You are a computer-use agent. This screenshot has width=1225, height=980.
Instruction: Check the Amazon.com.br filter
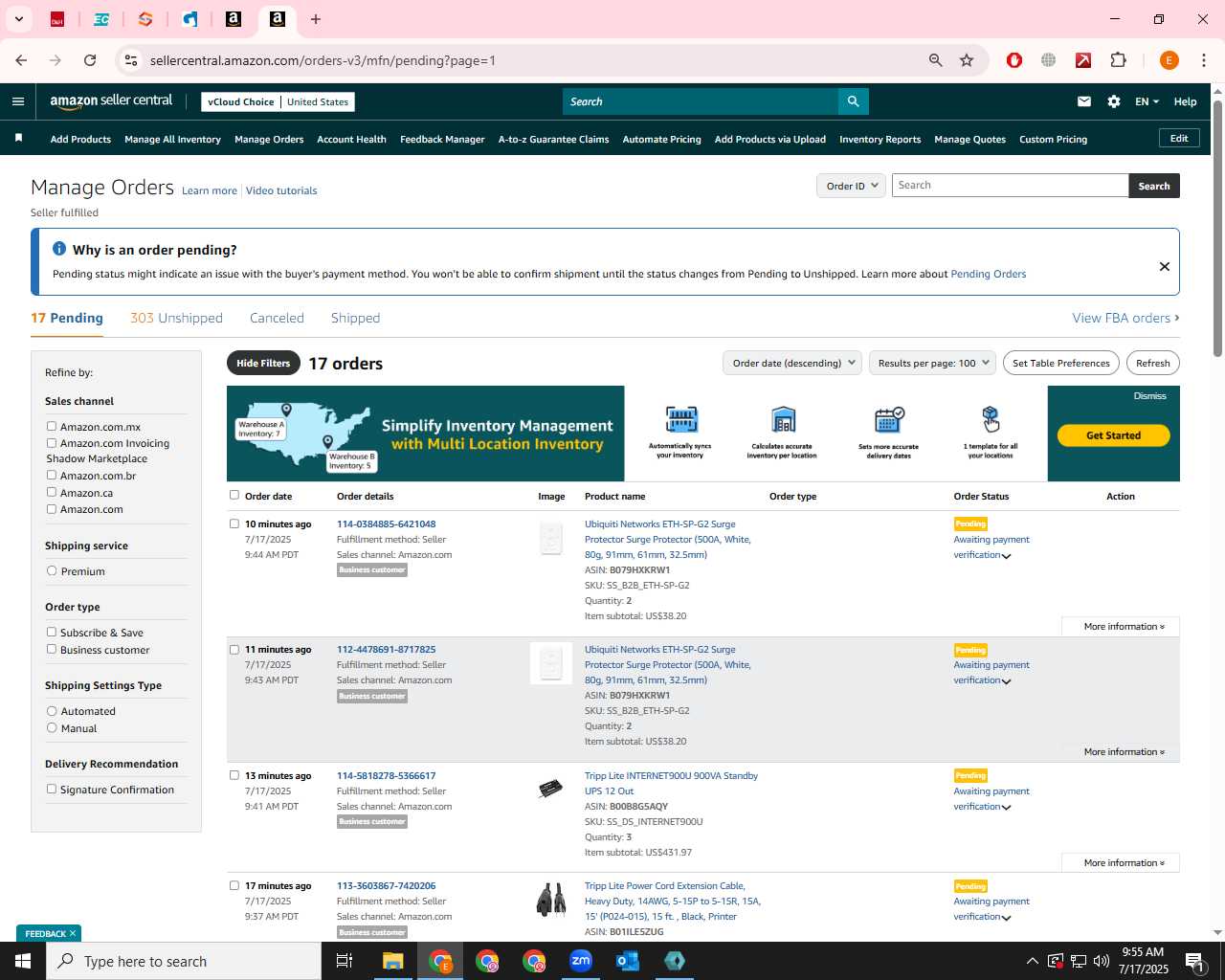52,475
